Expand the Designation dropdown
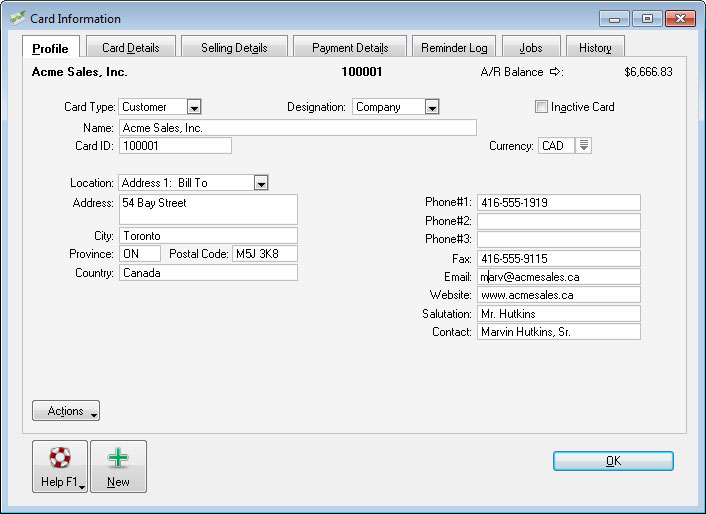Viewport: 706px width, 514px height. pos(432,107)
